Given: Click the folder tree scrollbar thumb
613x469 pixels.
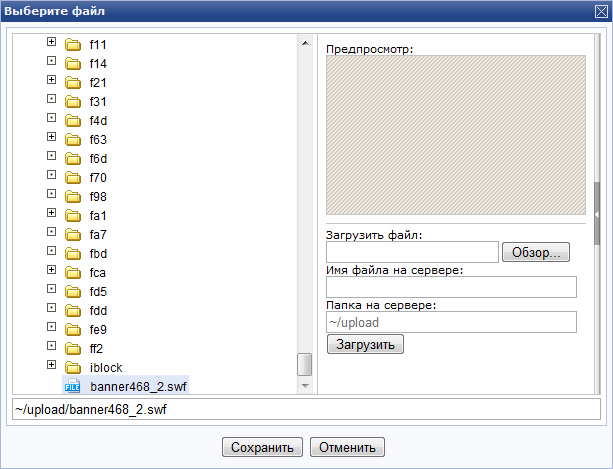Looking at the screenshot, I should click(305, 364).
